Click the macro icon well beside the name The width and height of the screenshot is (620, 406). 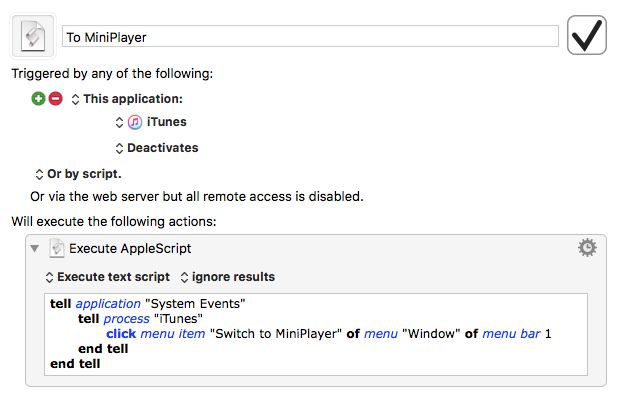tap(31, 36)
